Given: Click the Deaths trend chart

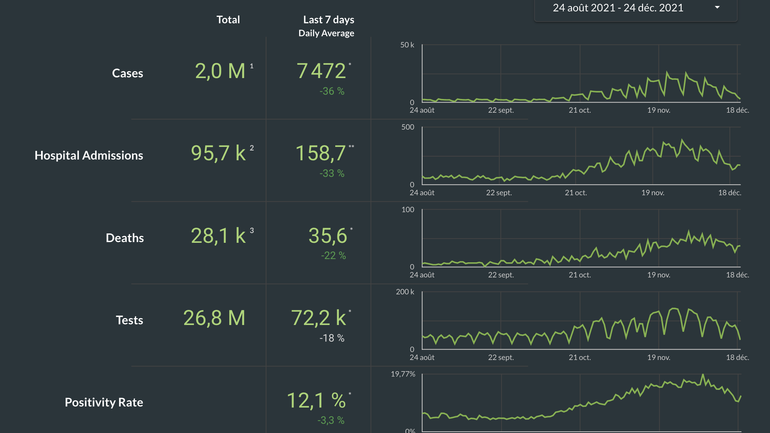Looking at the screenshot, I should (582, 240).
